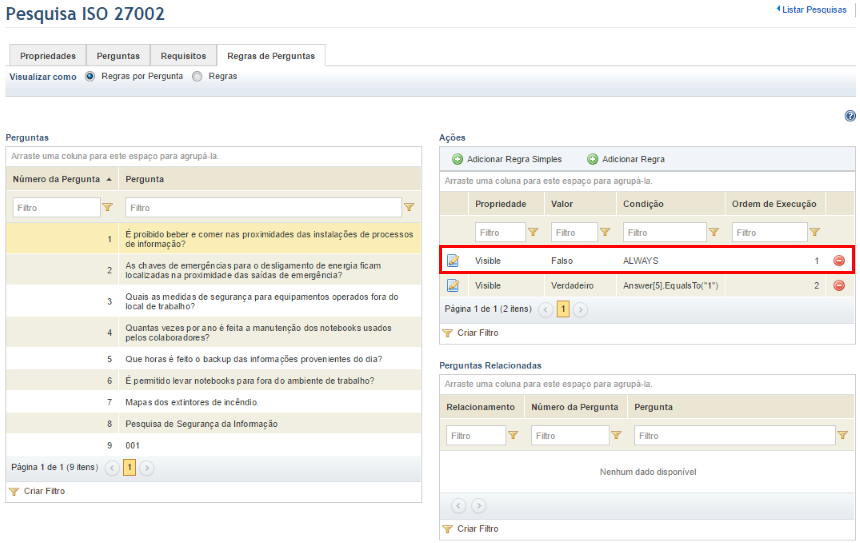The height and width of the screenshot is (543, 860).
Task: Click the Valor column header
Action: coord(580,203)
